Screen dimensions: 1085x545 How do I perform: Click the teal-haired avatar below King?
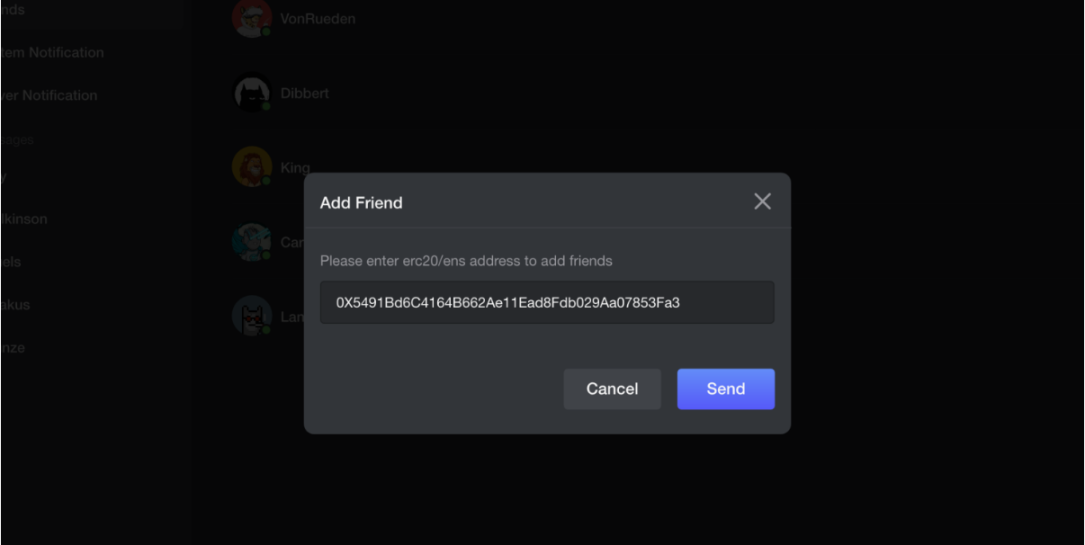pos(251,241)
